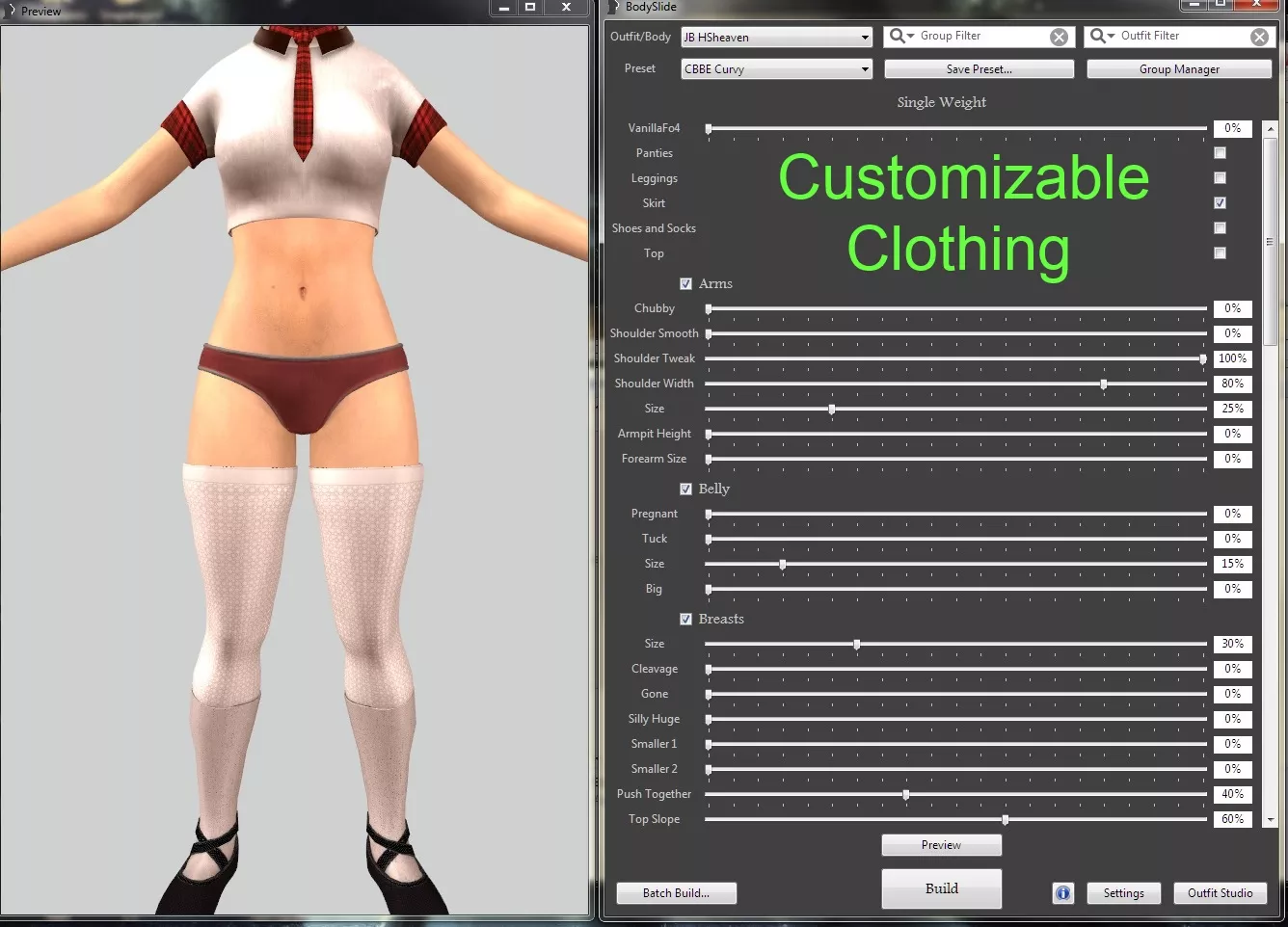Screen dimensions: 1288x927
Task: Click the Silly Huge slider
Action: (955, 719)
